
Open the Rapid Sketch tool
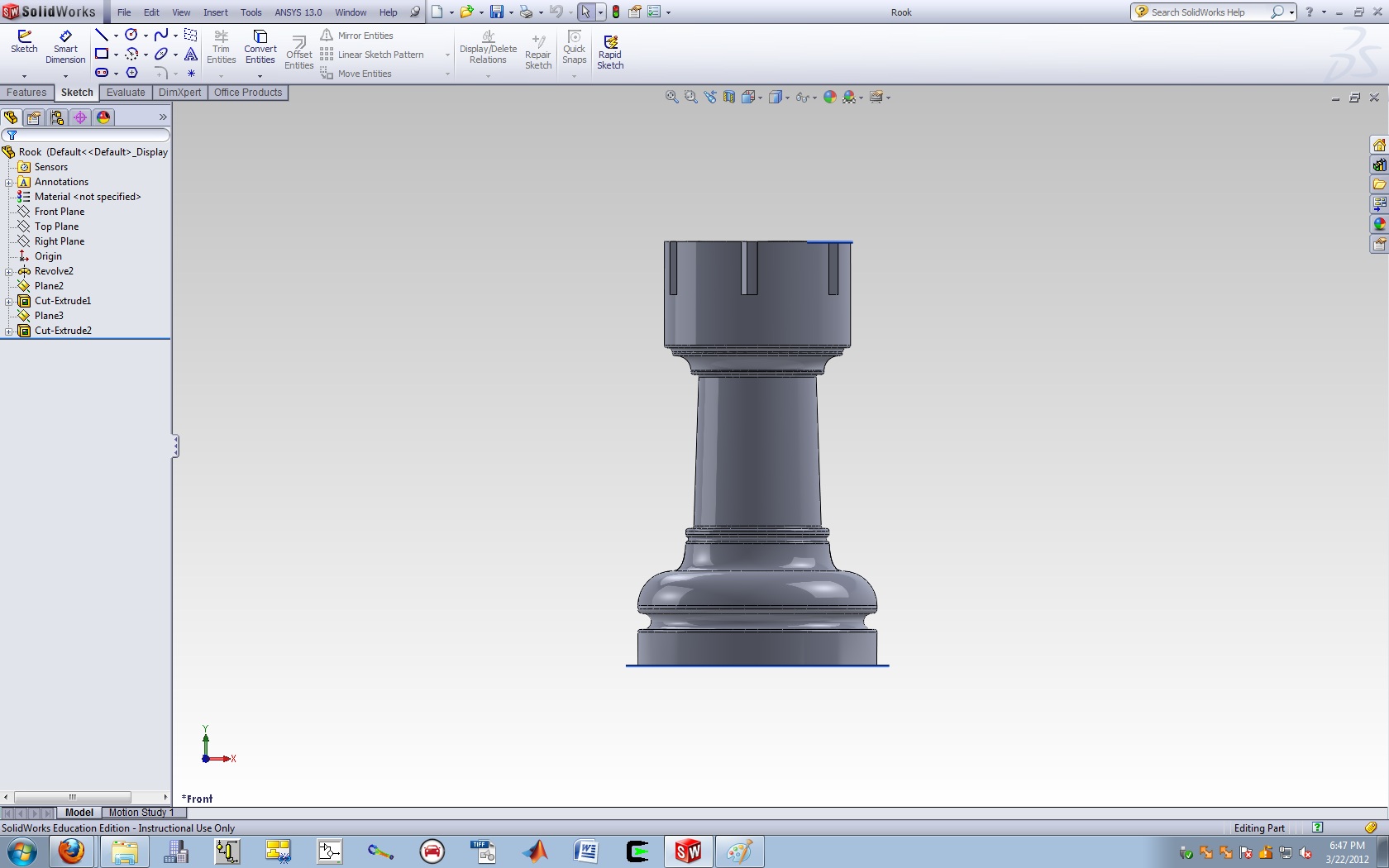pos(610,52)
